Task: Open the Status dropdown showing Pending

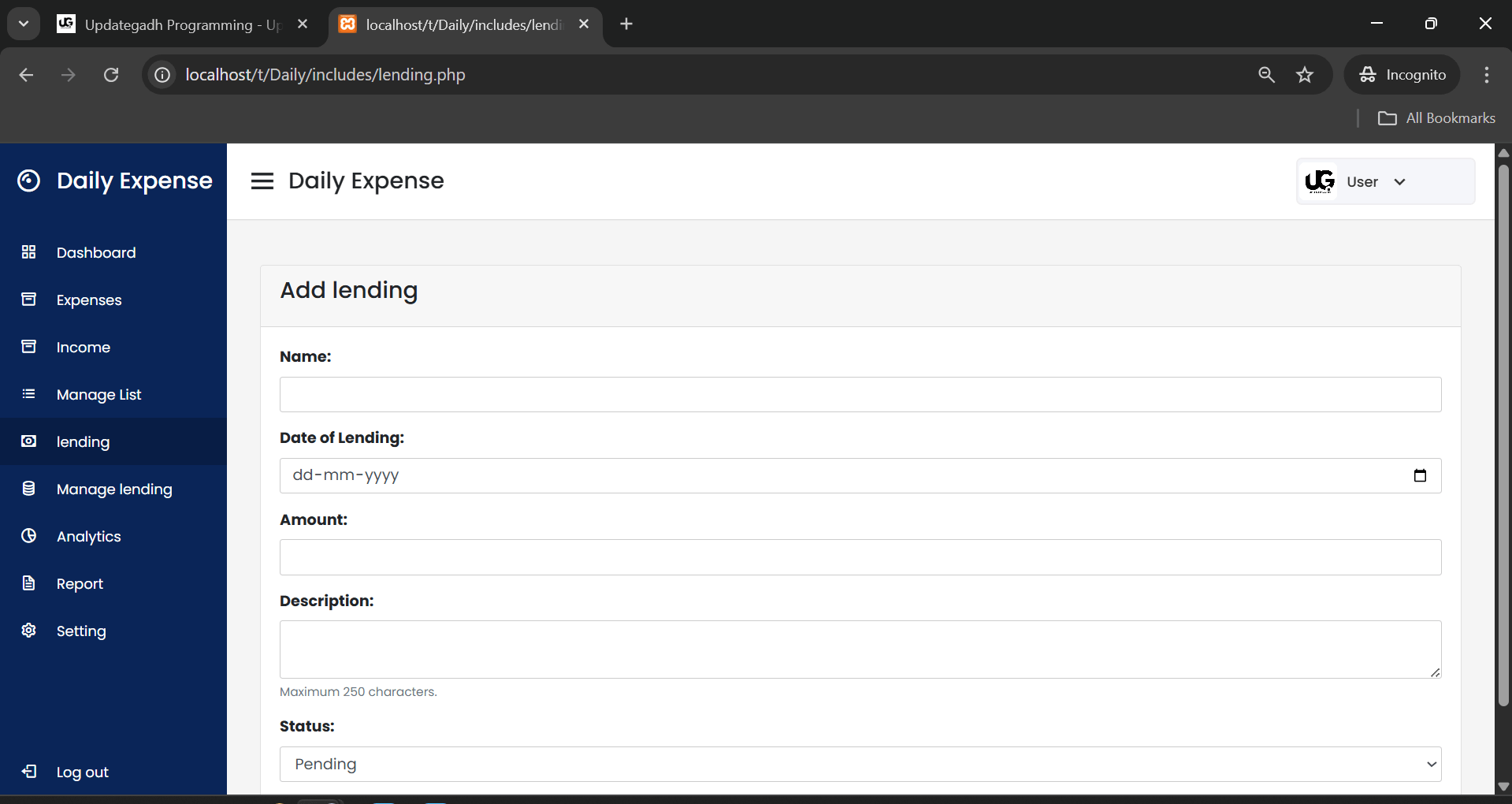Action: pyautogui.click(x=859, y=764)
